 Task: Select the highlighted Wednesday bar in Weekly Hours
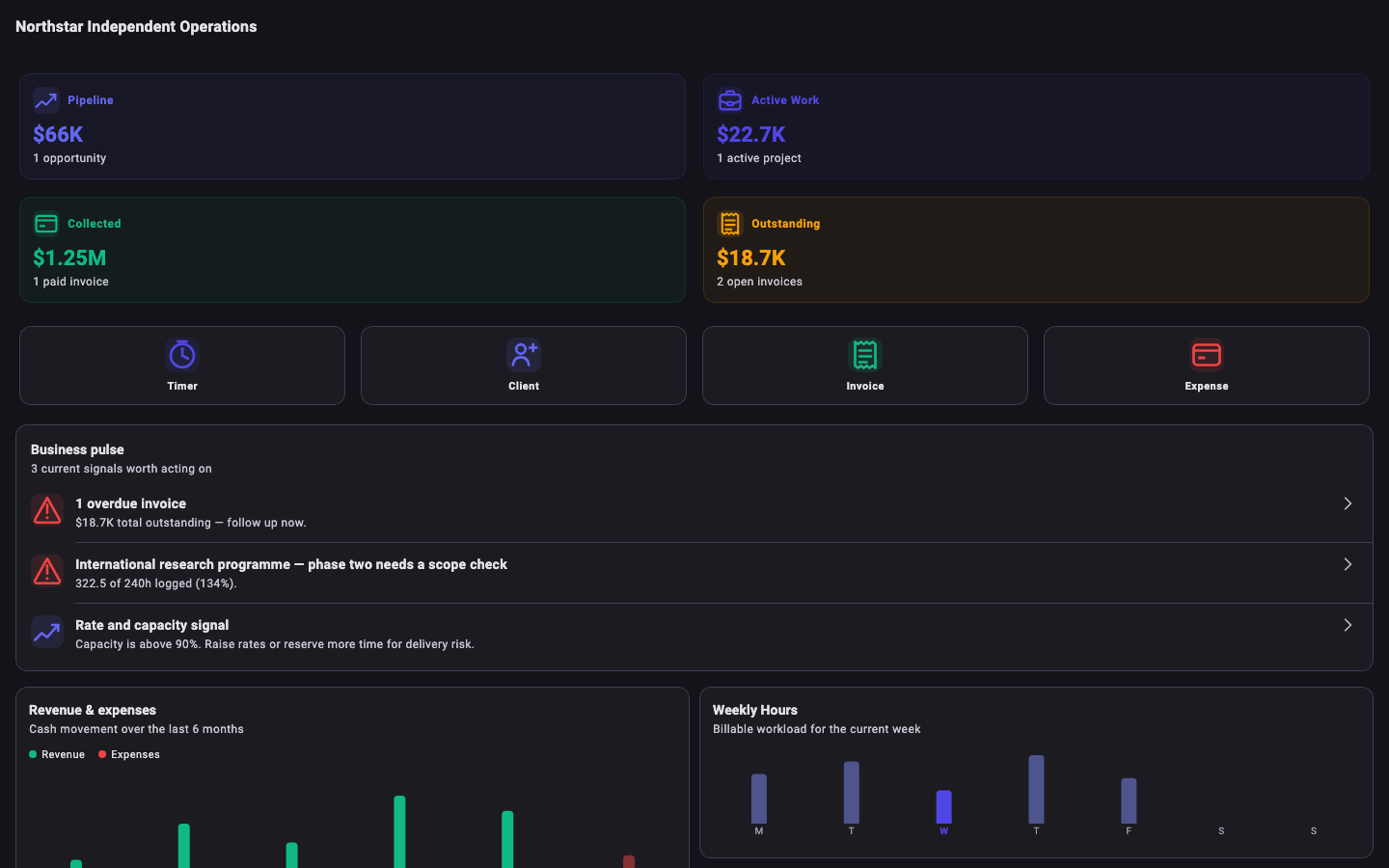click(944, 807)
